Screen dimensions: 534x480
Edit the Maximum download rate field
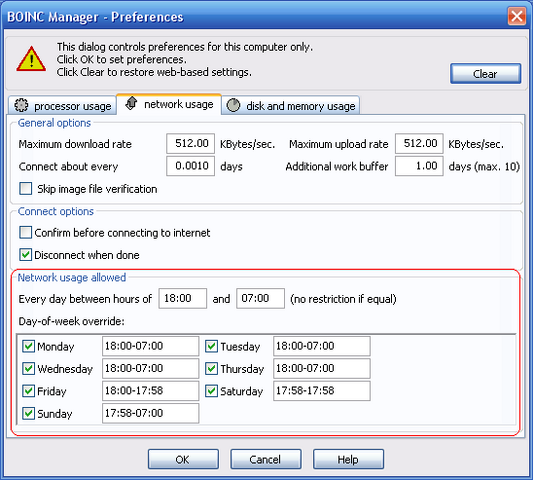tap(190, 143)
